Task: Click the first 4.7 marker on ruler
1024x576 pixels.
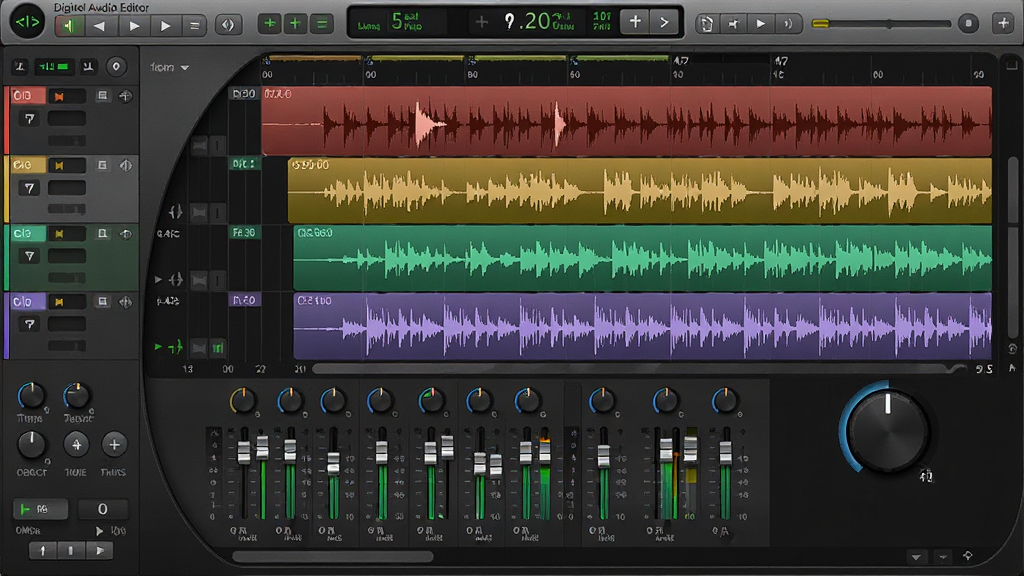Action: pos(681,61)
